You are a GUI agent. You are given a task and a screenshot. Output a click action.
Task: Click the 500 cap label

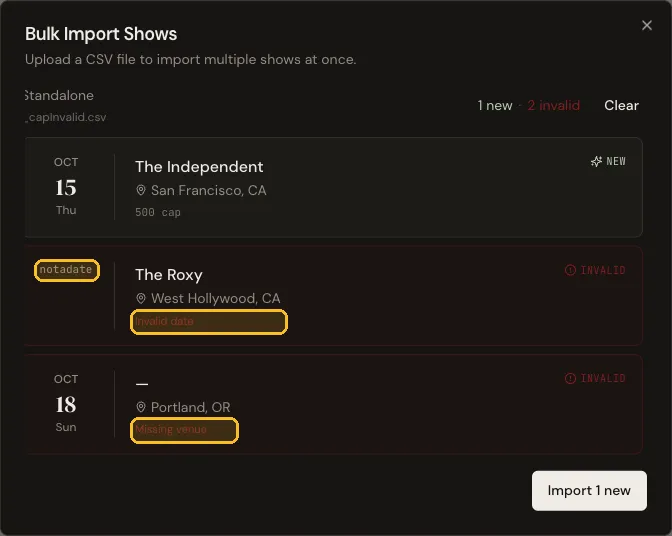point(158,213)
